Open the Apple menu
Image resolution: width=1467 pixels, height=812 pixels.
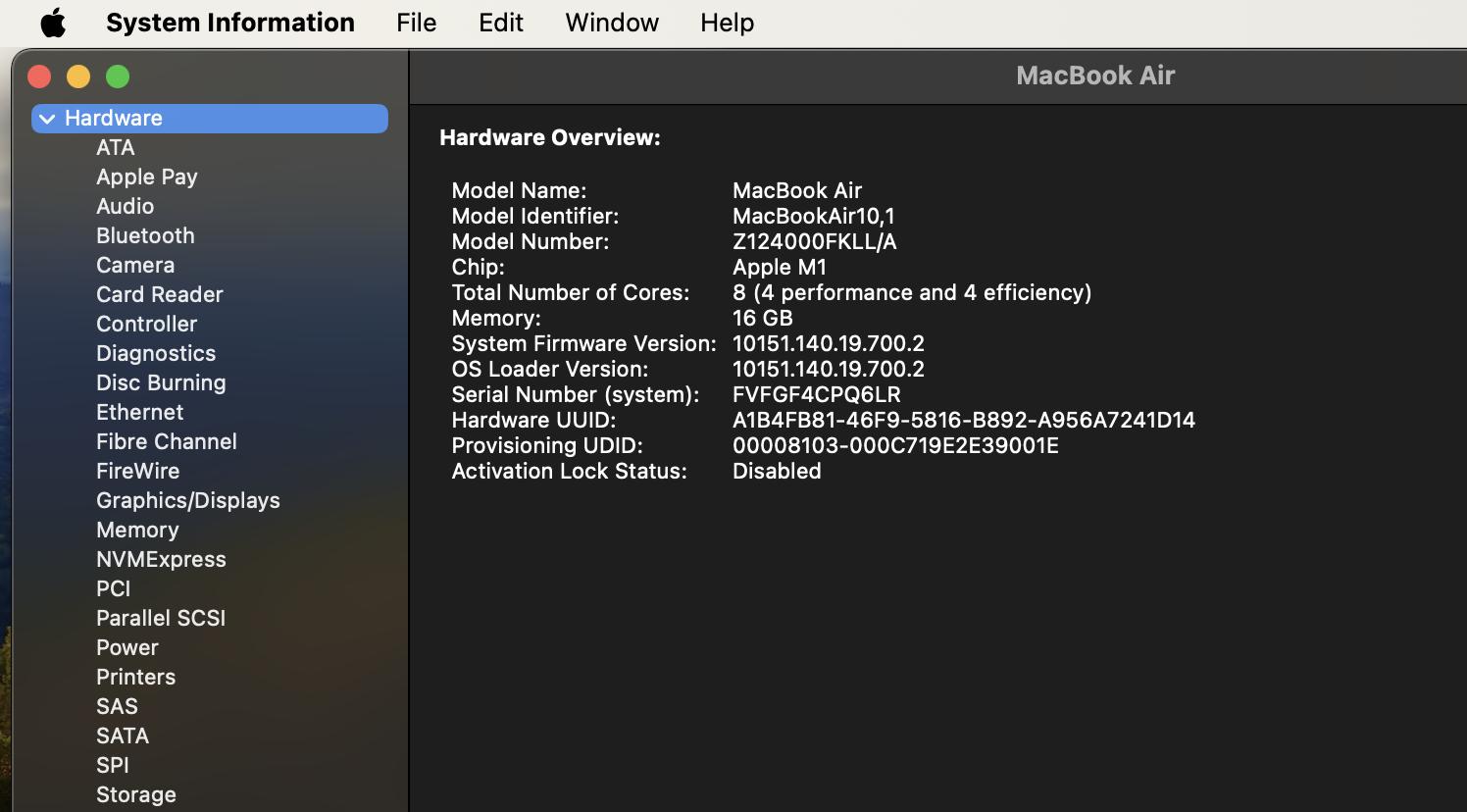pos(53,23)
